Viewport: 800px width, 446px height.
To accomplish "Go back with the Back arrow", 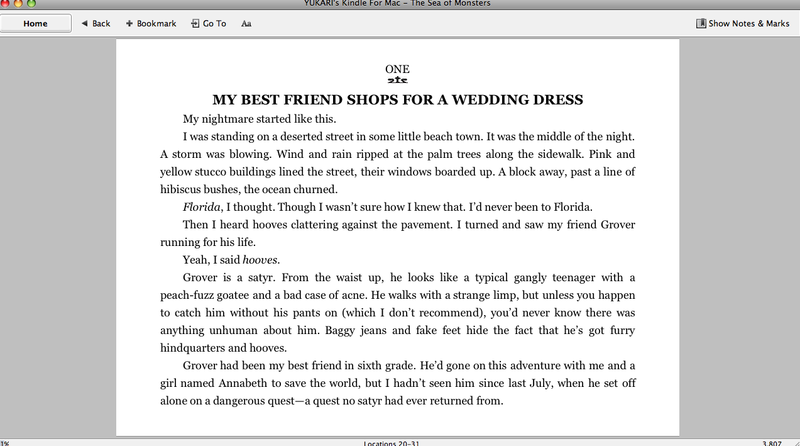I will pyautogui.click(x=95, y=23).
